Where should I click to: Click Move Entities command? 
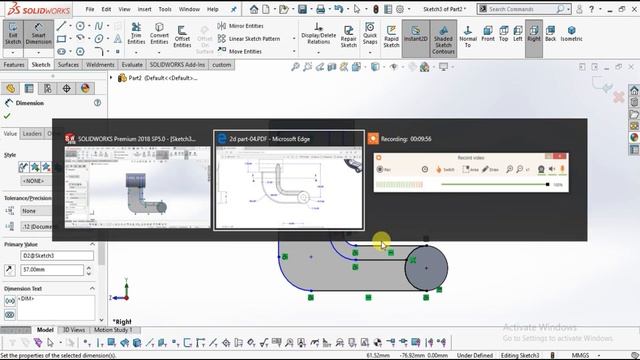coord(240,51)
